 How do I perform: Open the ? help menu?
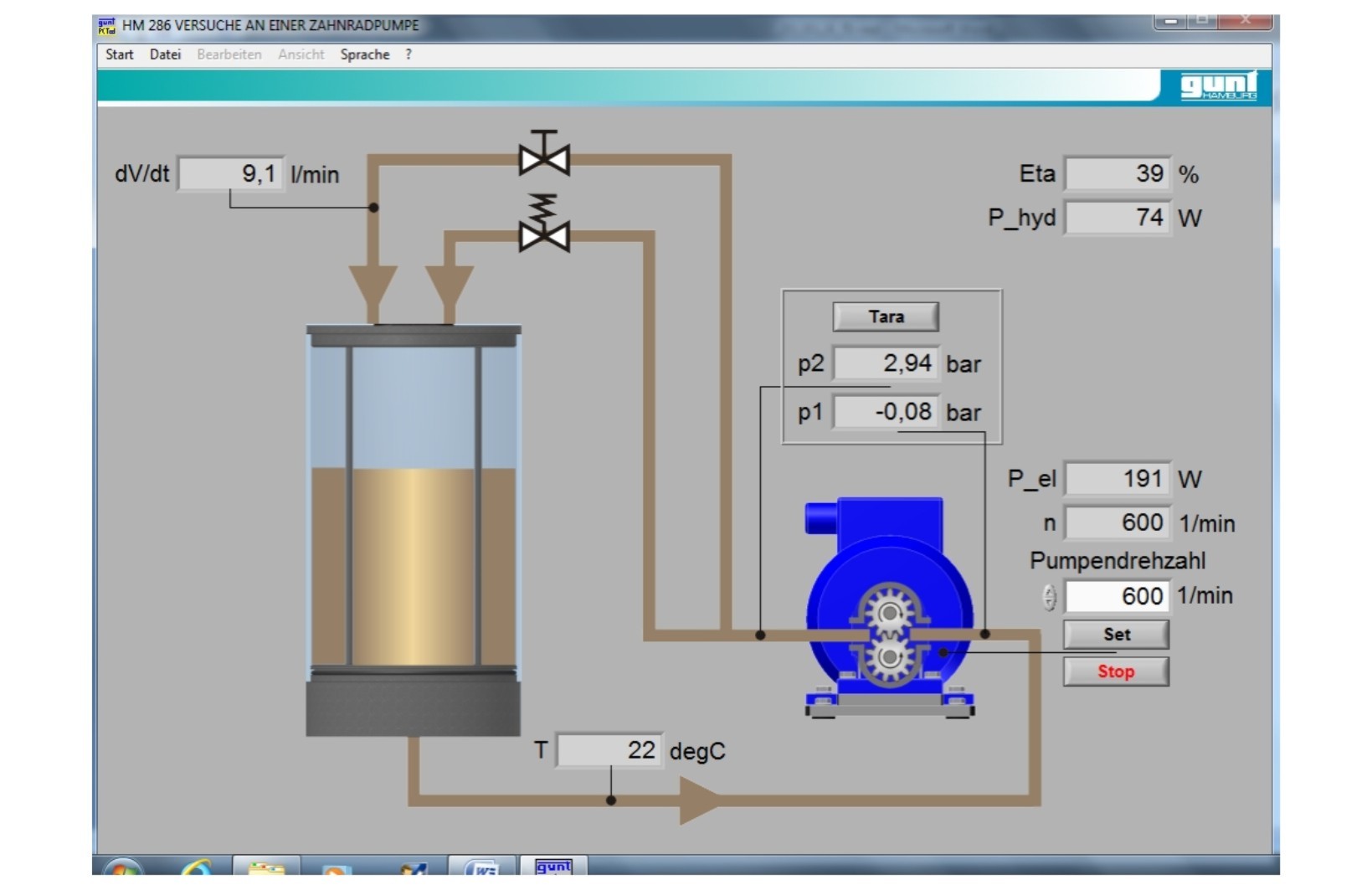[x=409, y=54]
